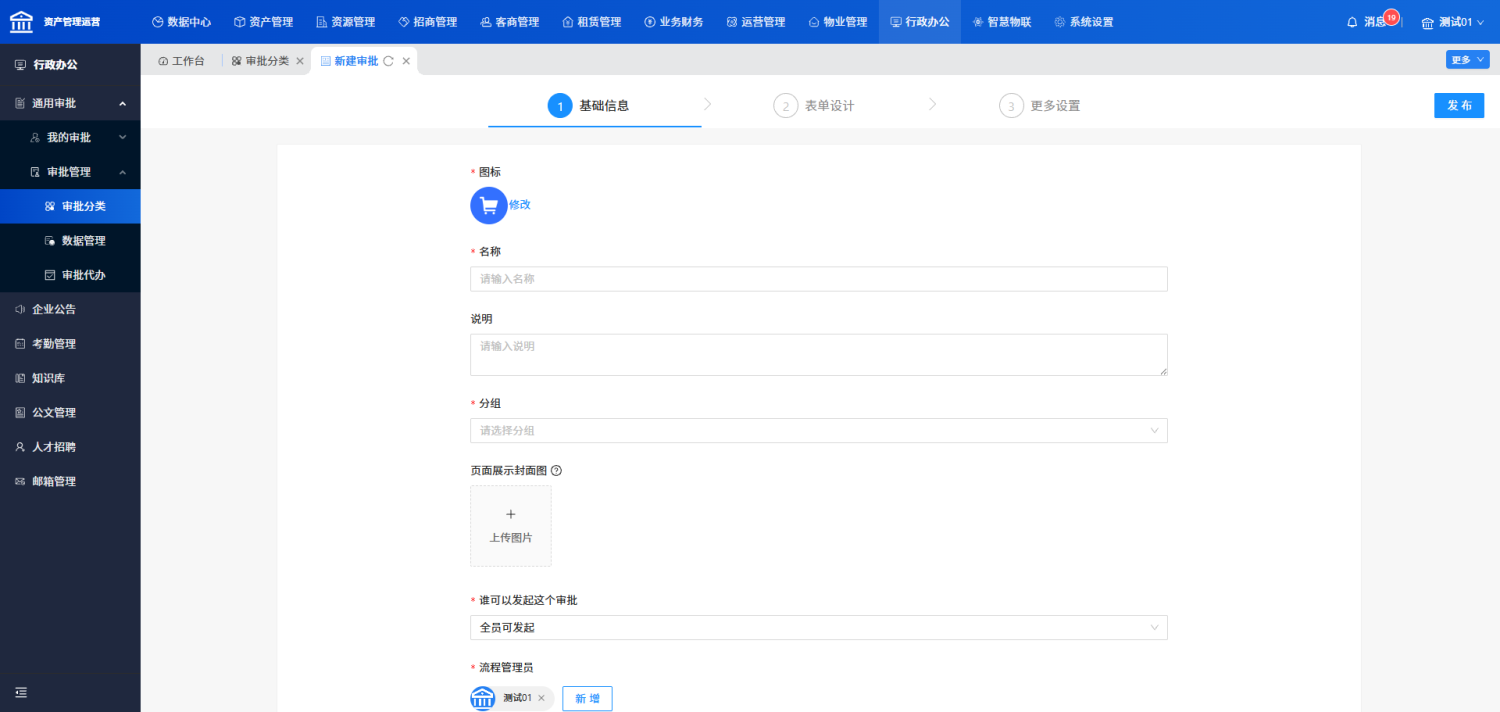Screen dimensions: 1500x712
Task: Refresh the 新建审批 tab
Action: tap(388, 61)
